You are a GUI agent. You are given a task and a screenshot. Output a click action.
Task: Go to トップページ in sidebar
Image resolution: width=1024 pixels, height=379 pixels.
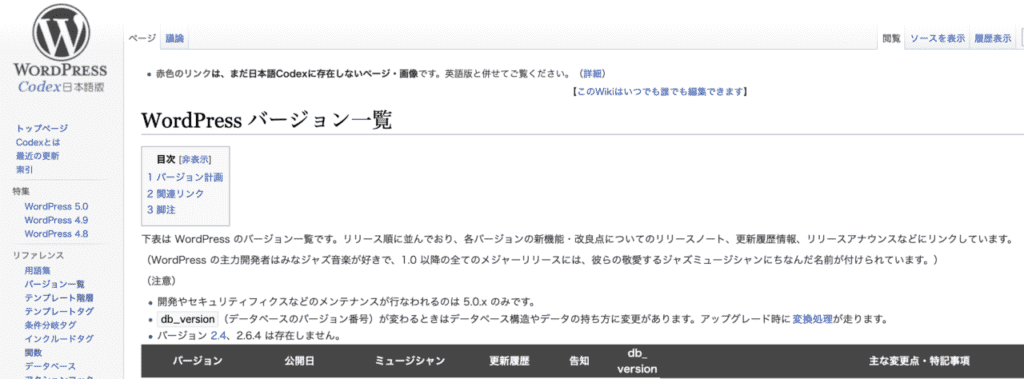click(42, 128)
